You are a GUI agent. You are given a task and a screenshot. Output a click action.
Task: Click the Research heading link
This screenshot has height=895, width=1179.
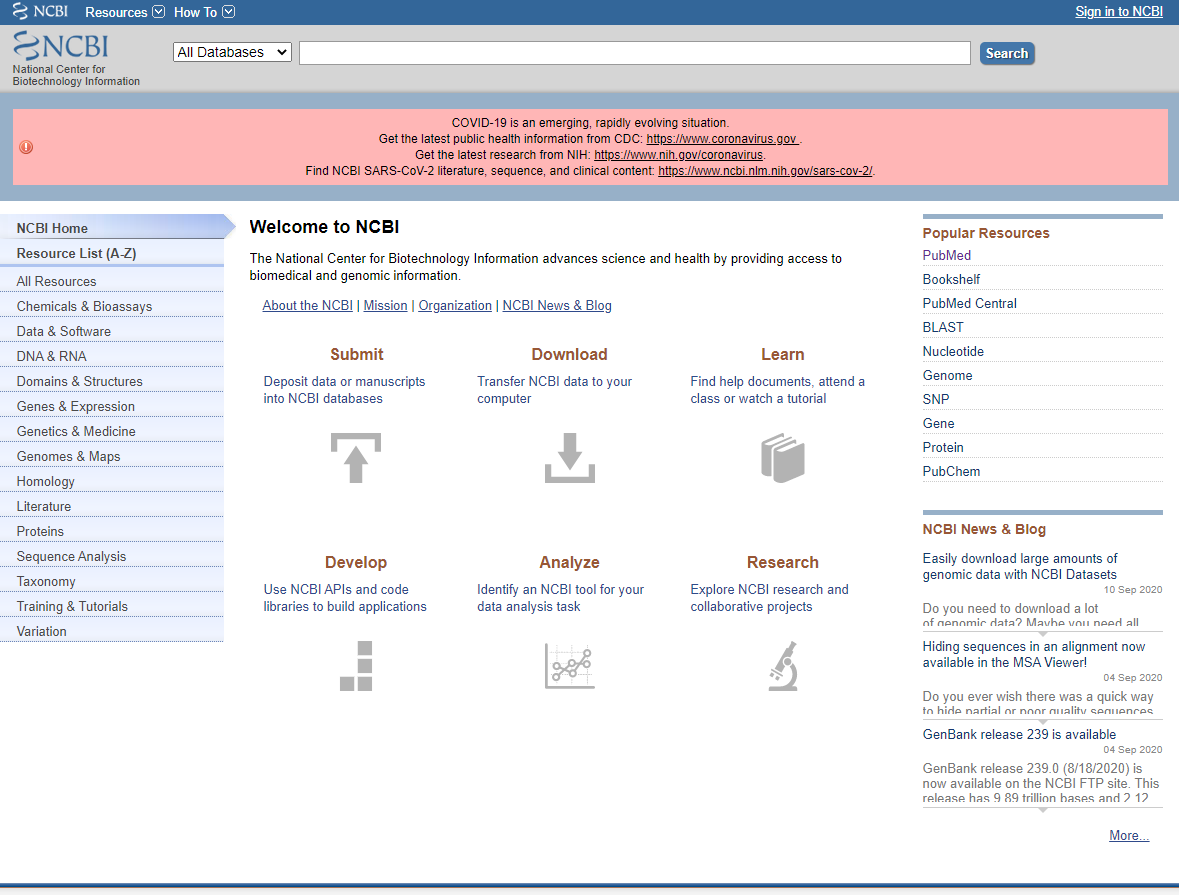783,563
